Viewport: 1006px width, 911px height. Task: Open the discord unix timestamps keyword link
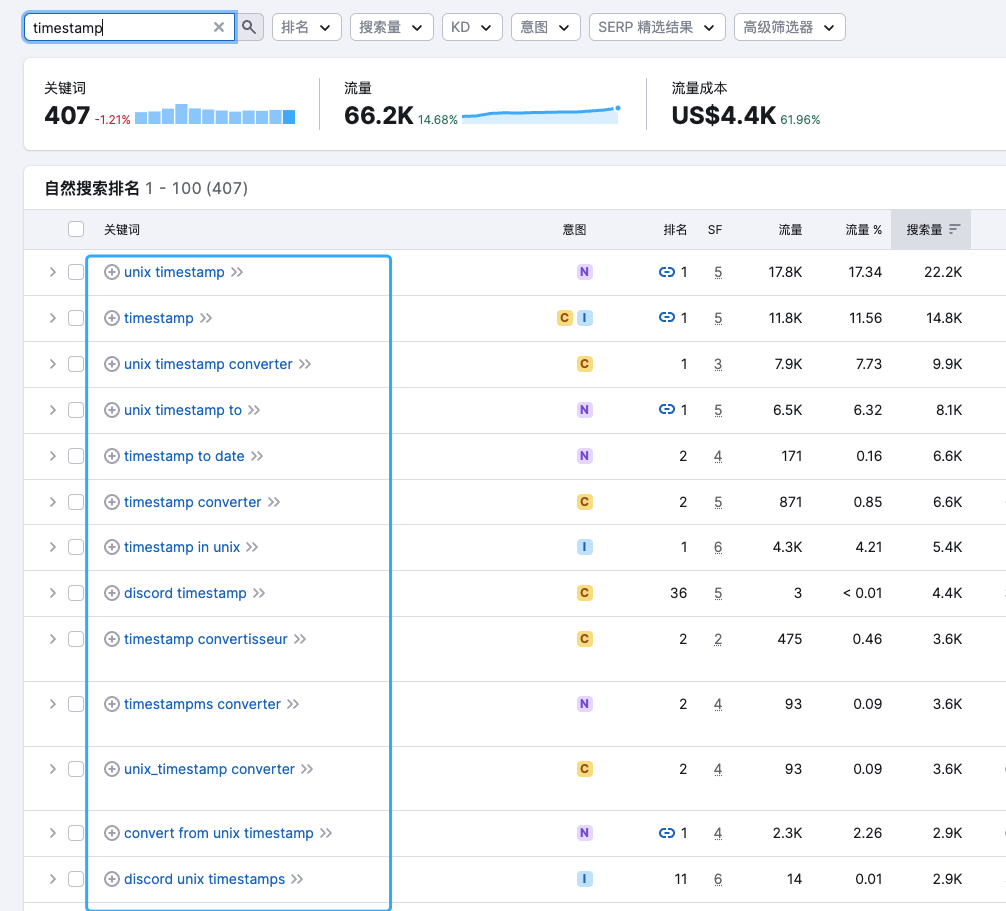pos(204,879)
